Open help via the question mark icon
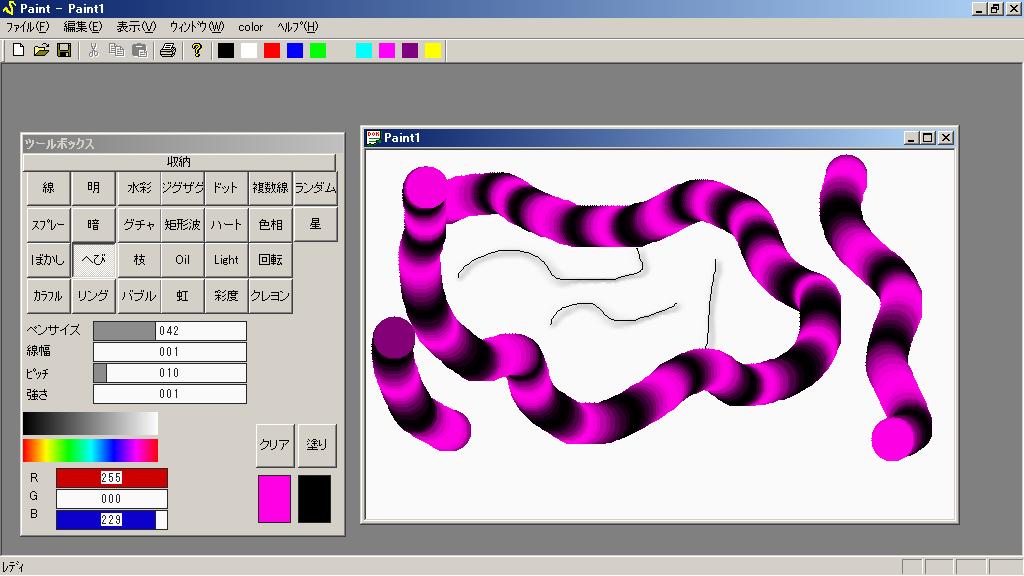 (x=197, y=51)
